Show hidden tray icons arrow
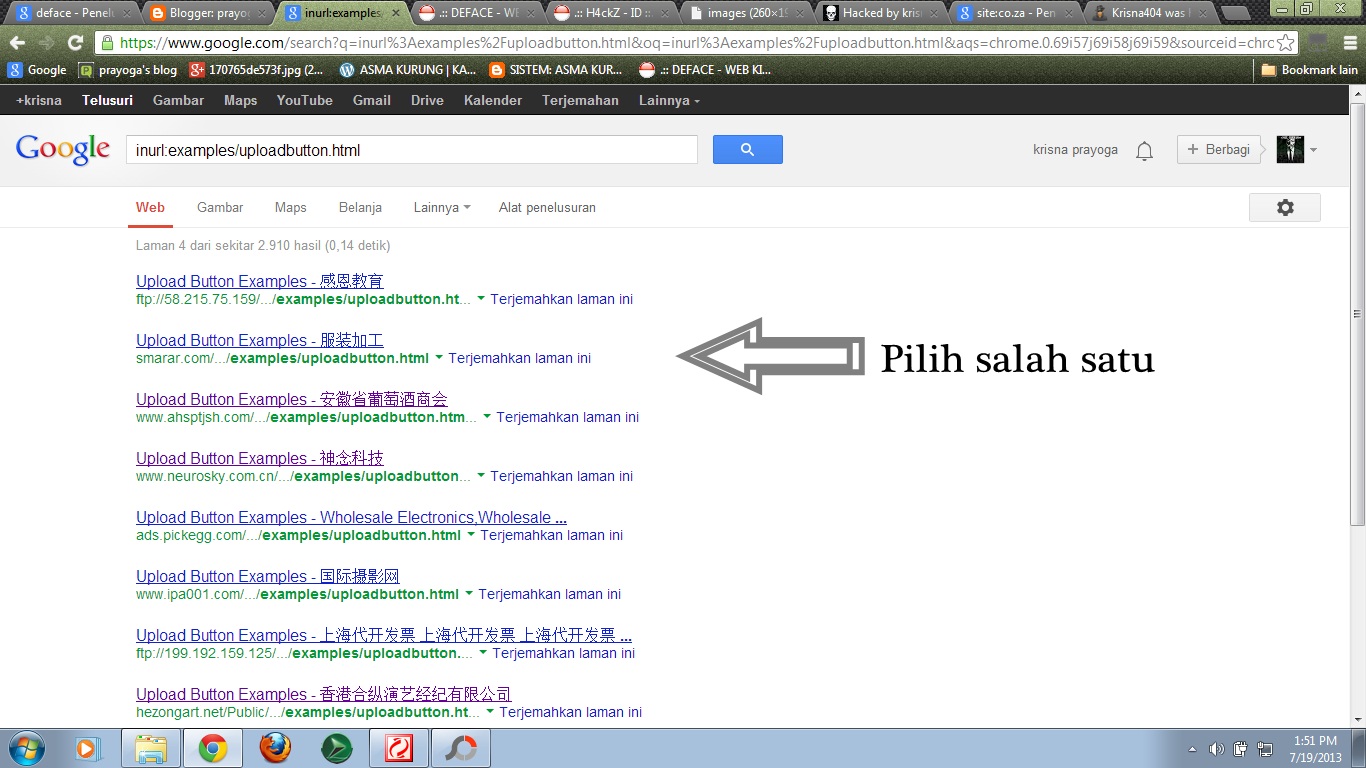 [x=1192, y=749]
